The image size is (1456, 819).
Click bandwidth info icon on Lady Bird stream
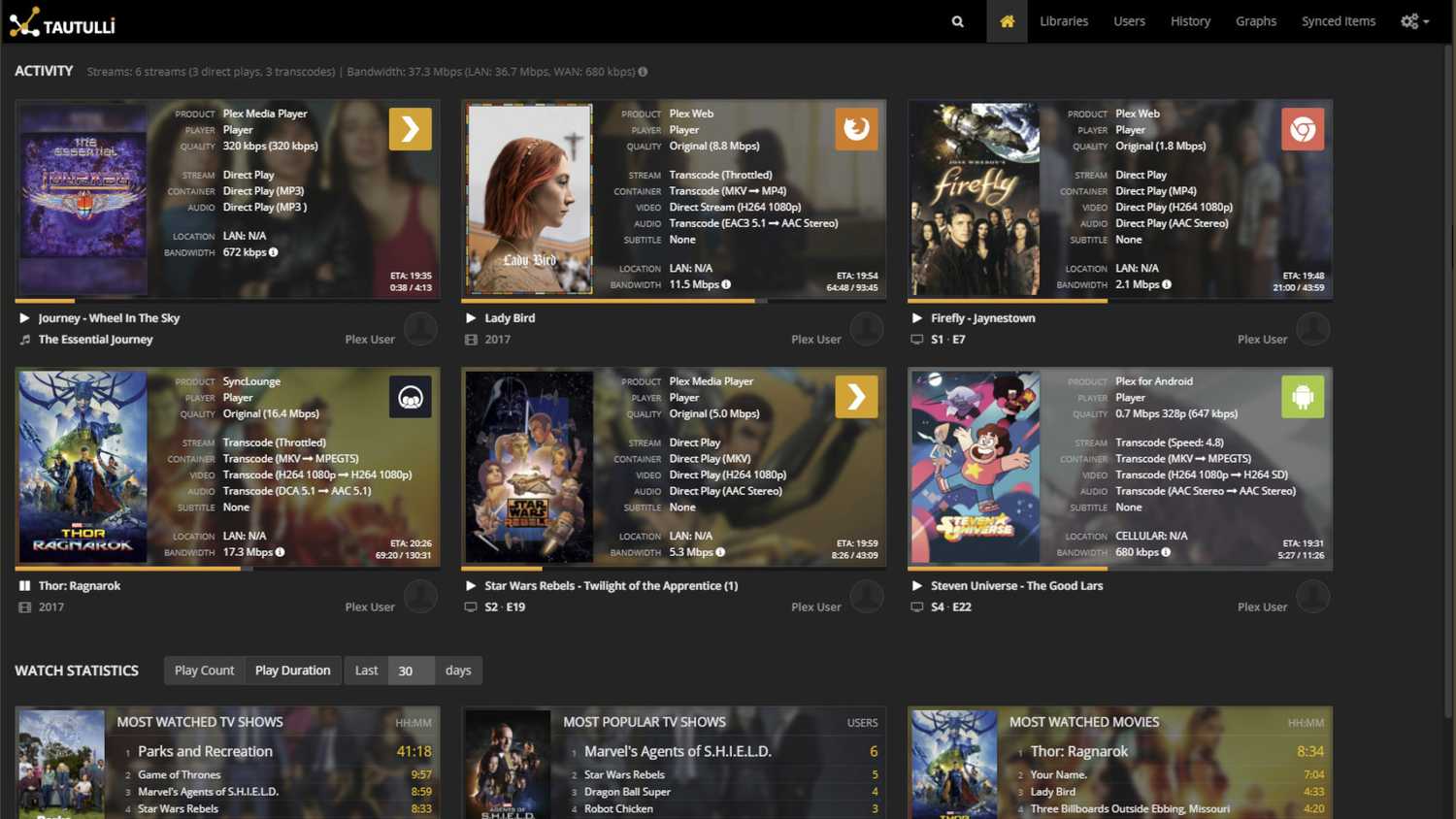[x=726, y=284]
